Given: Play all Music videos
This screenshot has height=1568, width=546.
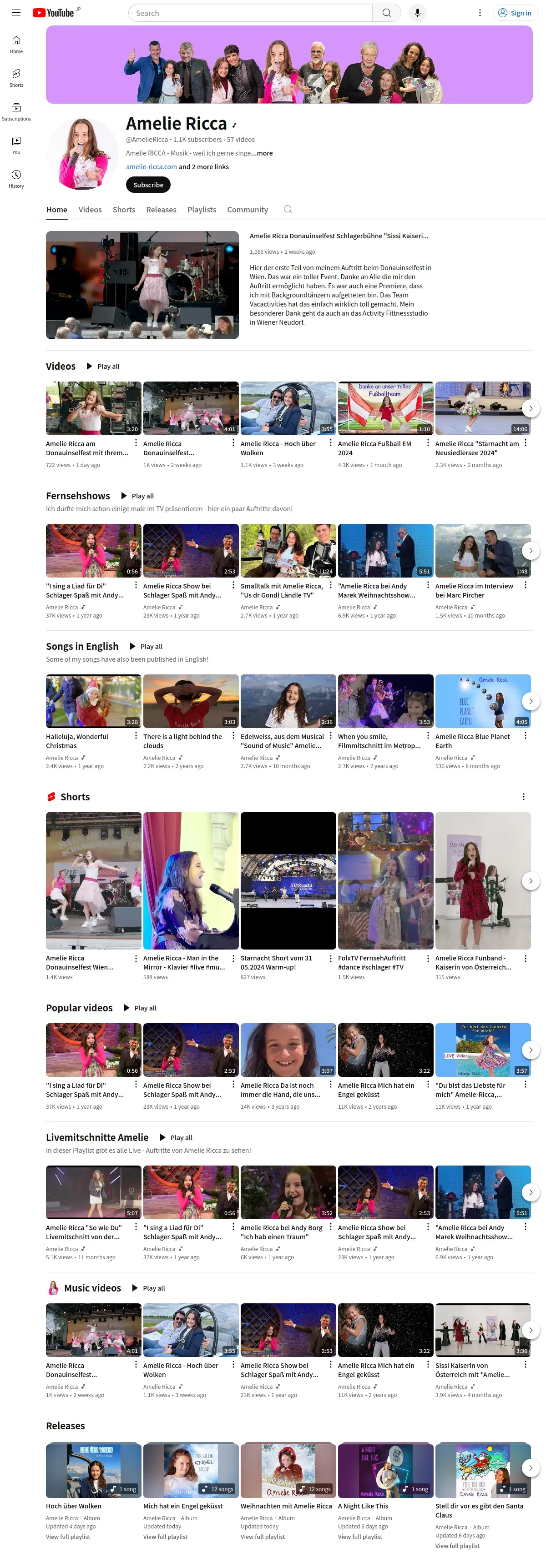Looking at the screenshot, I should (148, 1288).
